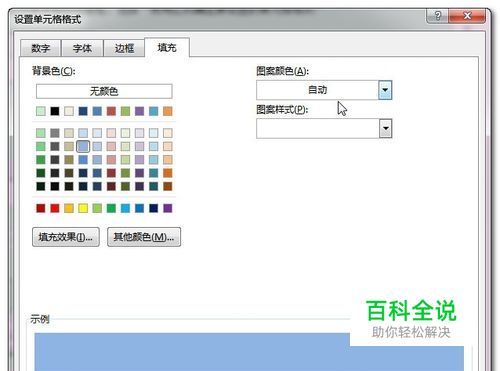This screenshot has height=371, width=500.
Task: Pick the darkest brown-orange shade swatch
Action: [168, 186]
